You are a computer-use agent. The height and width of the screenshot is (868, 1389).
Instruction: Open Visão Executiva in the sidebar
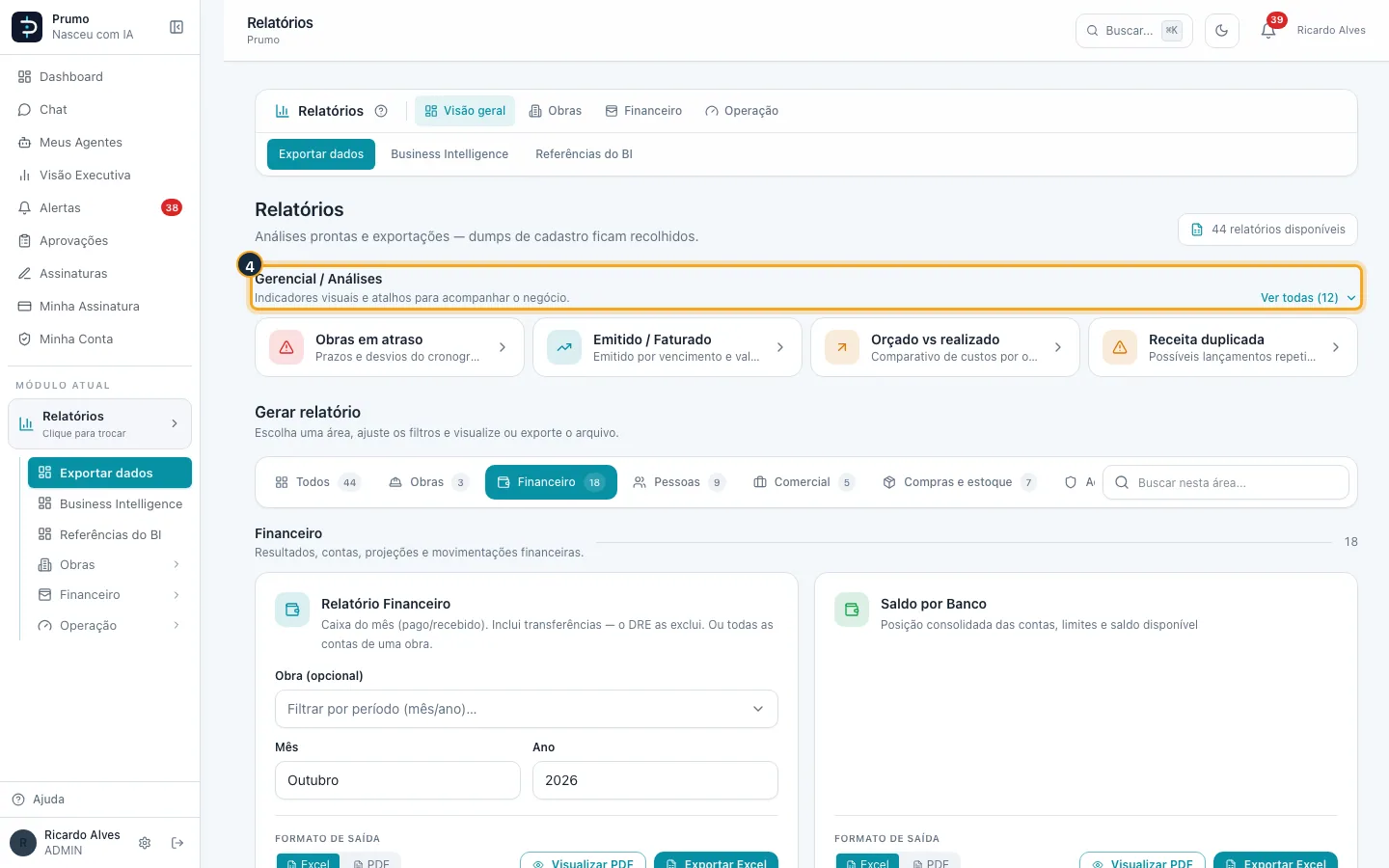tap(100, 176)
